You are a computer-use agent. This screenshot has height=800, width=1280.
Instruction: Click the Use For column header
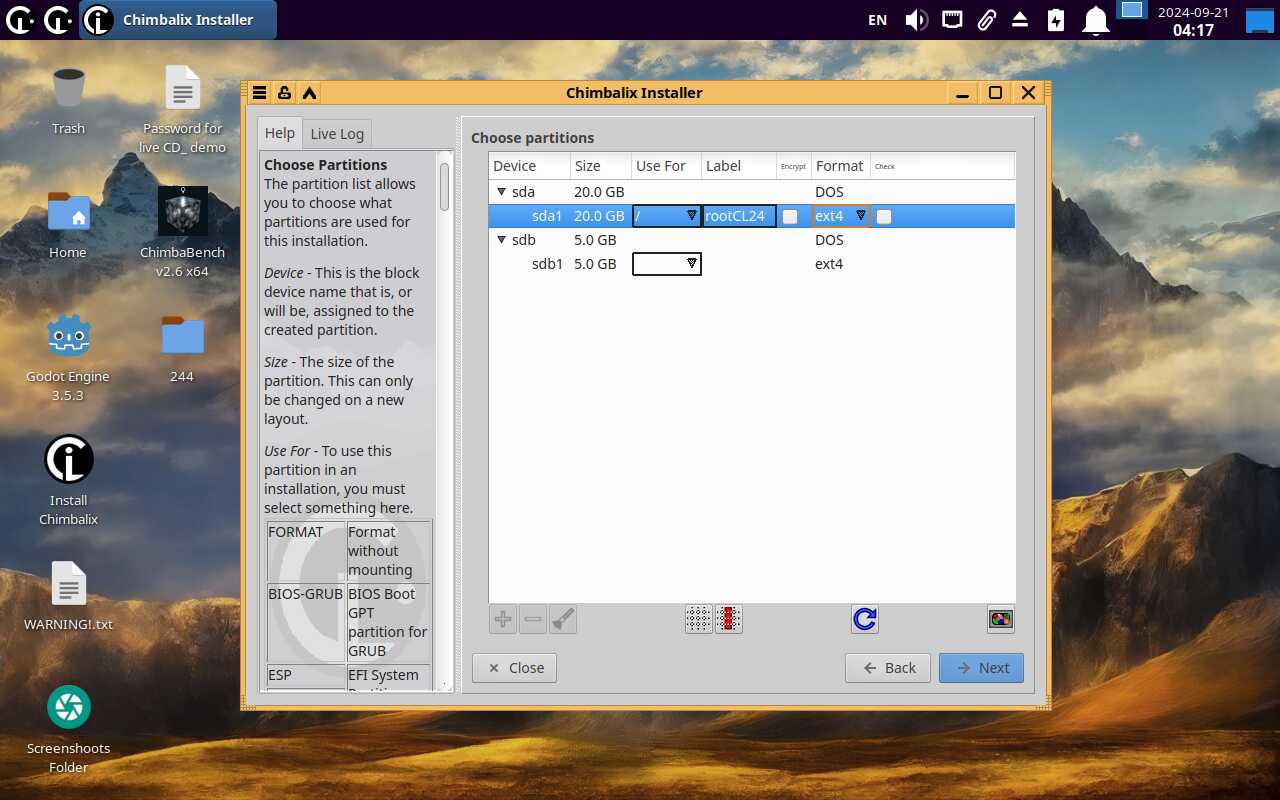tap(666, 166)
